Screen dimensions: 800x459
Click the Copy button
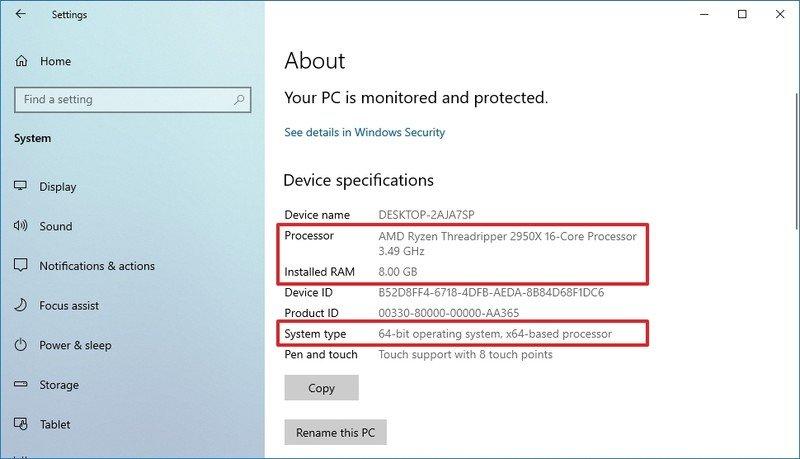(321, 388)
